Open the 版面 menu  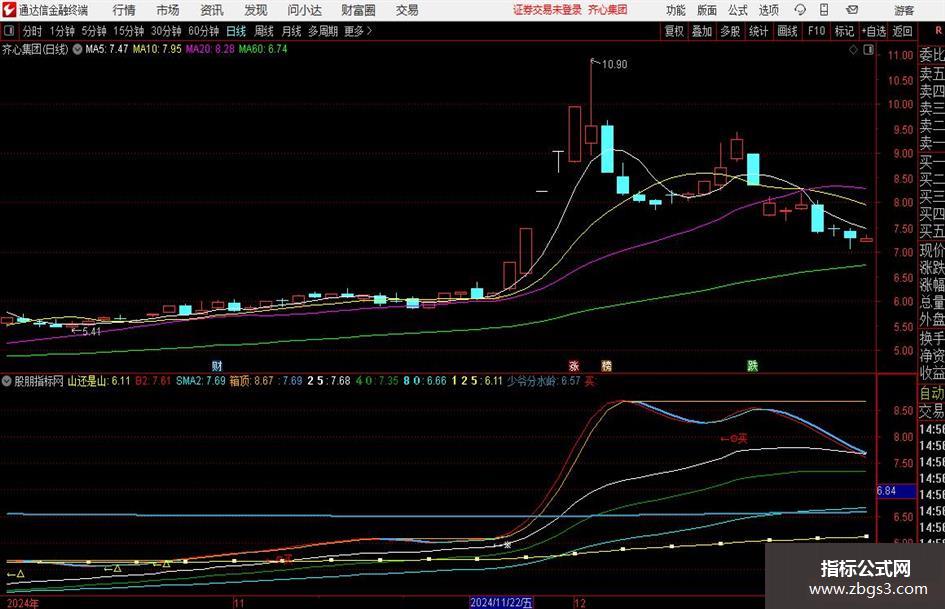coord(707,10)
